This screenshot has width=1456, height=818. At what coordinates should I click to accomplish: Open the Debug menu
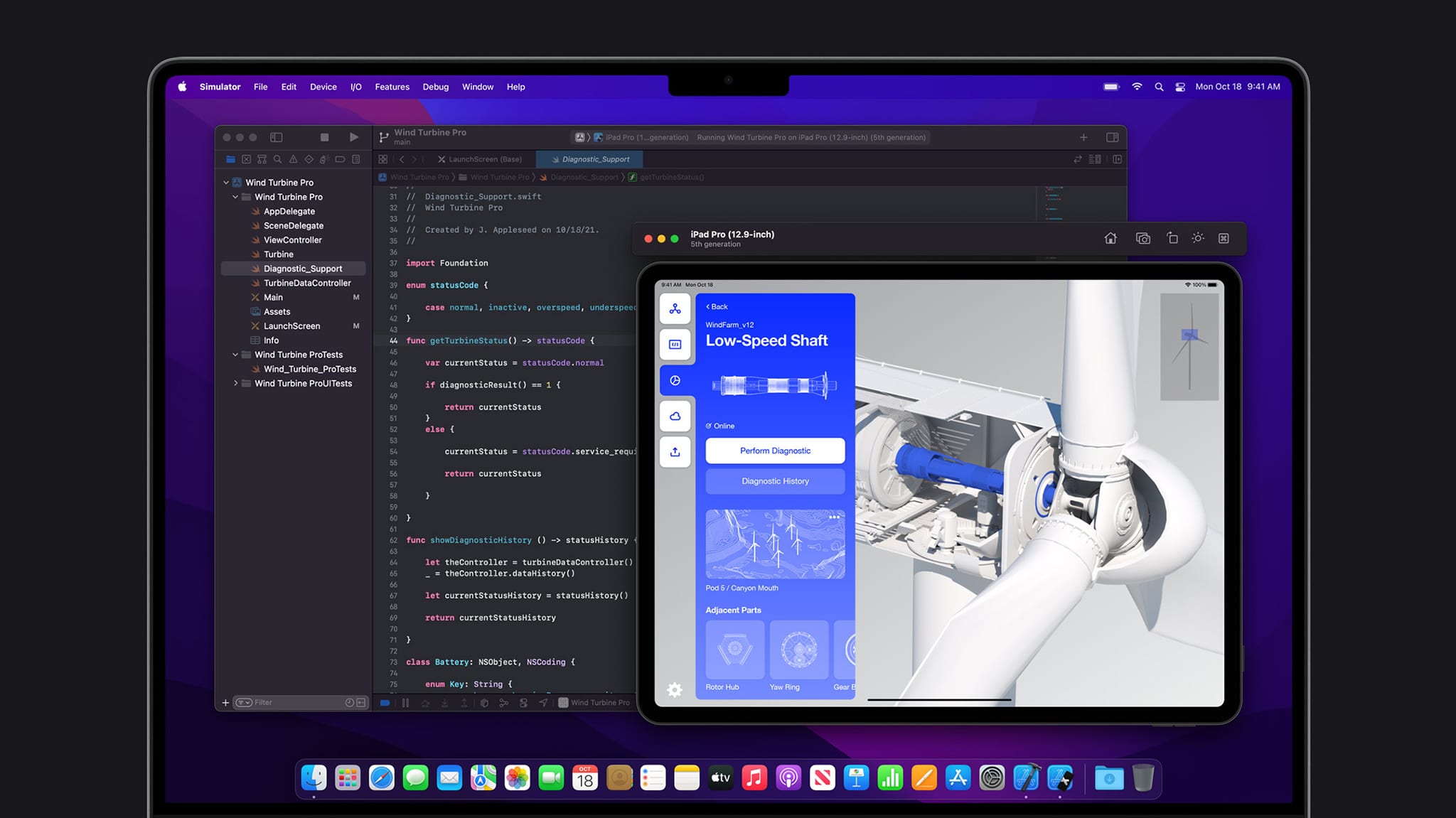point(435,87)
